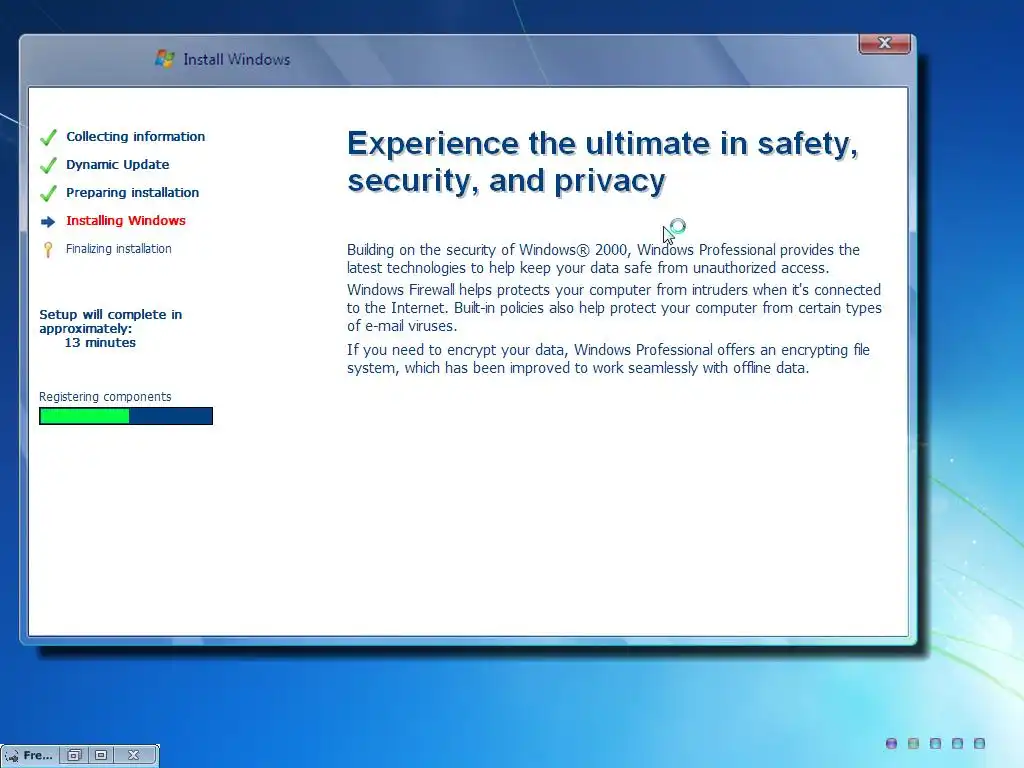Restore the minimized Fre... window
The height and width of the screenshot is (768, 1024).
pos(74,755)
